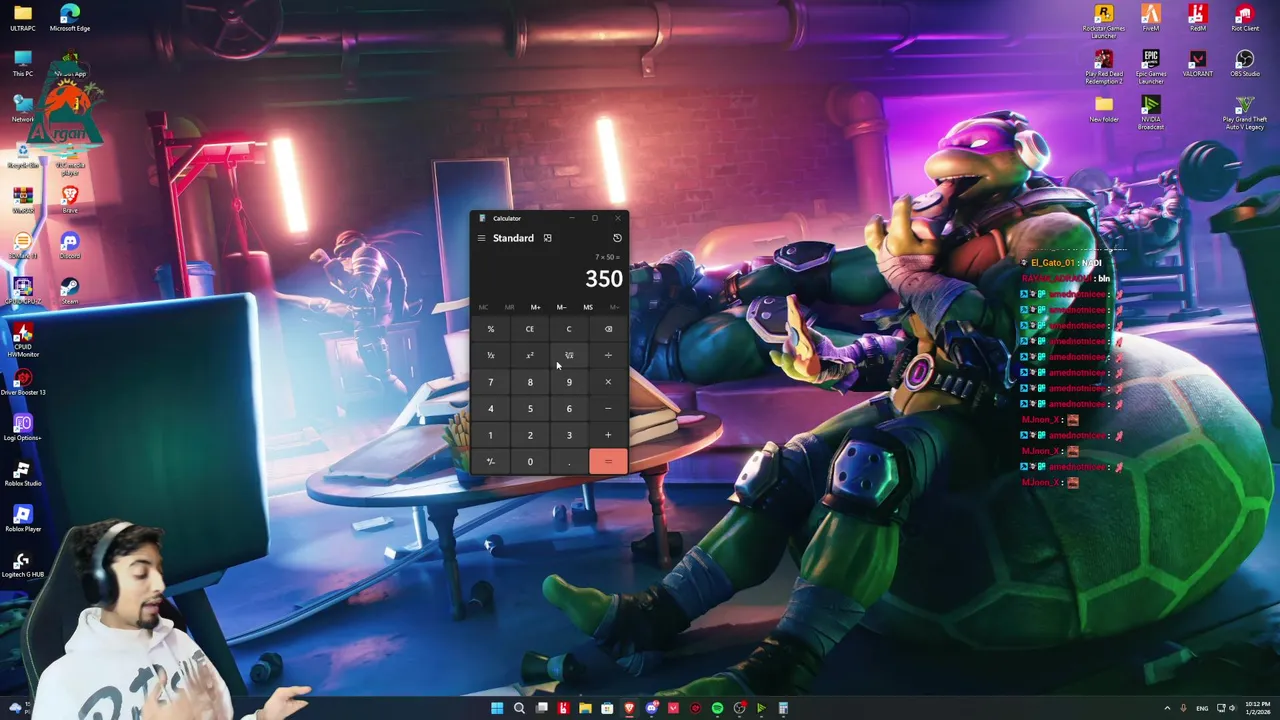The height and width of the screenshot is (720, 1280).
Task: Click the M+ memory add button
Action: point(535,307)
